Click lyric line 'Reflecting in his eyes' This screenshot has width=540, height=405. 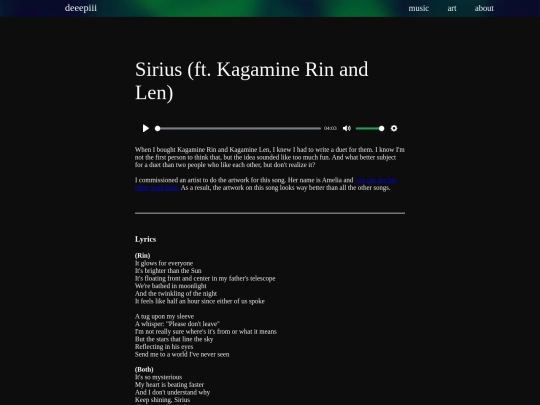point(164,347)
